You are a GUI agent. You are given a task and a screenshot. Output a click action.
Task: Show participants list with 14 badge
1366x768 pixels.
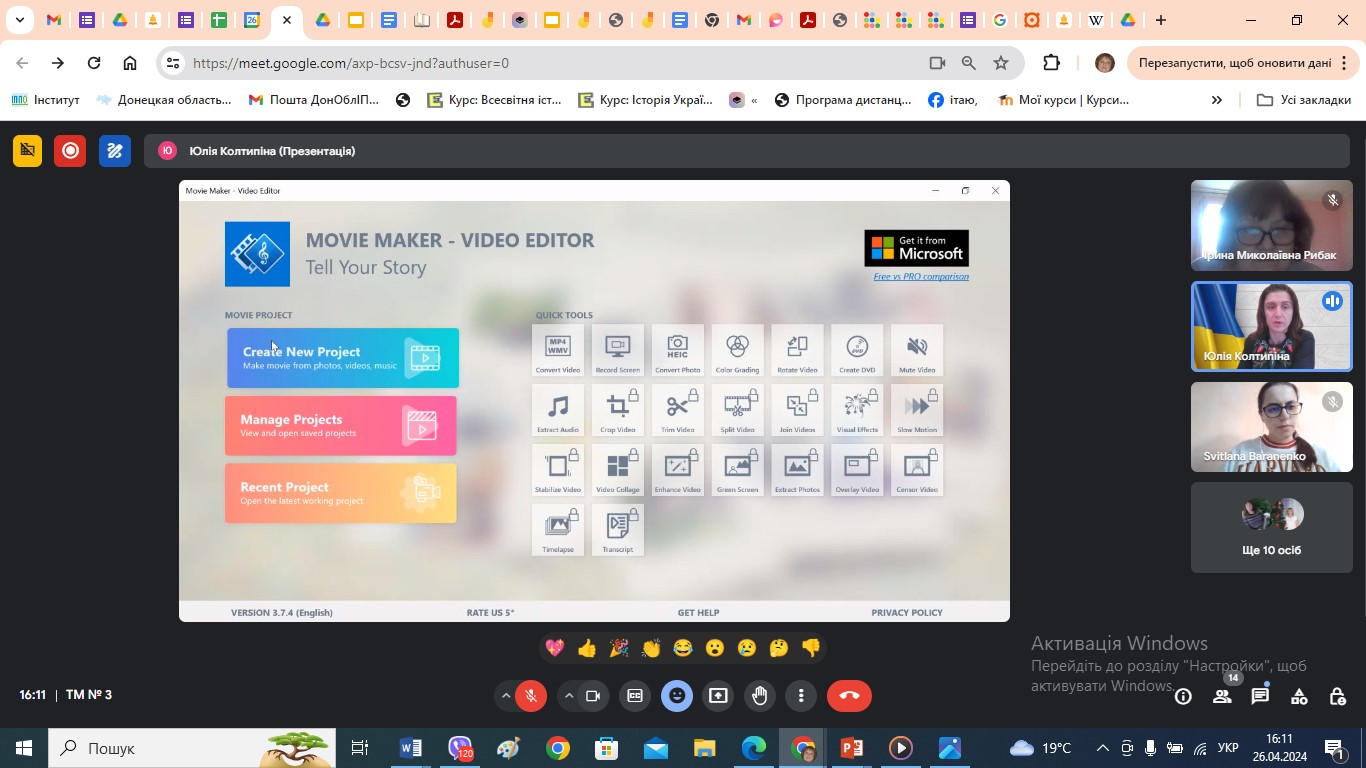pos(1222,696)
